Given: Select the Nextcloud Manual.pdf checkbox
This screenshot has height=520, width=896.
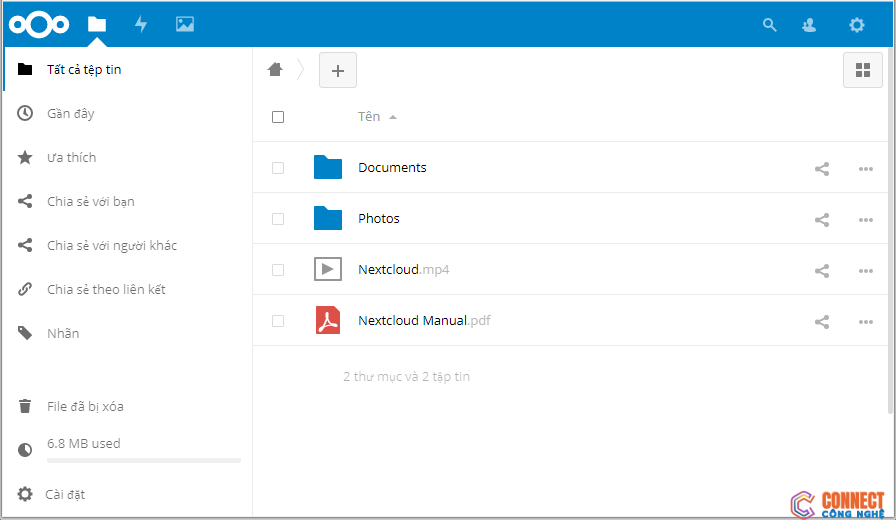Looking at the screenshot, I should click(x=278, y=321).
